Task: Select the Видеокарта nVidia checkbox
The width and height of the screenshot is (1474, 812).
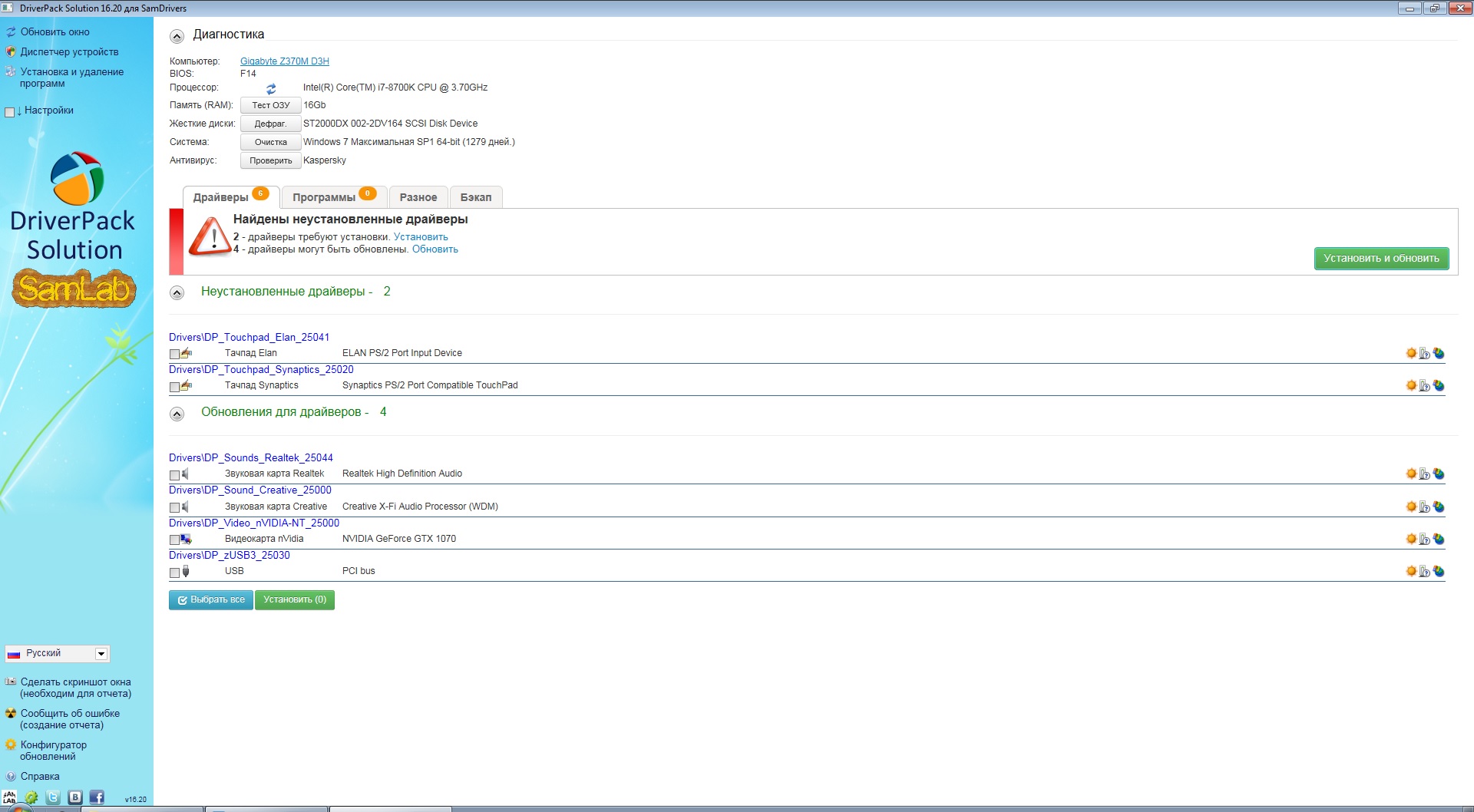Action: coord(174,540)
